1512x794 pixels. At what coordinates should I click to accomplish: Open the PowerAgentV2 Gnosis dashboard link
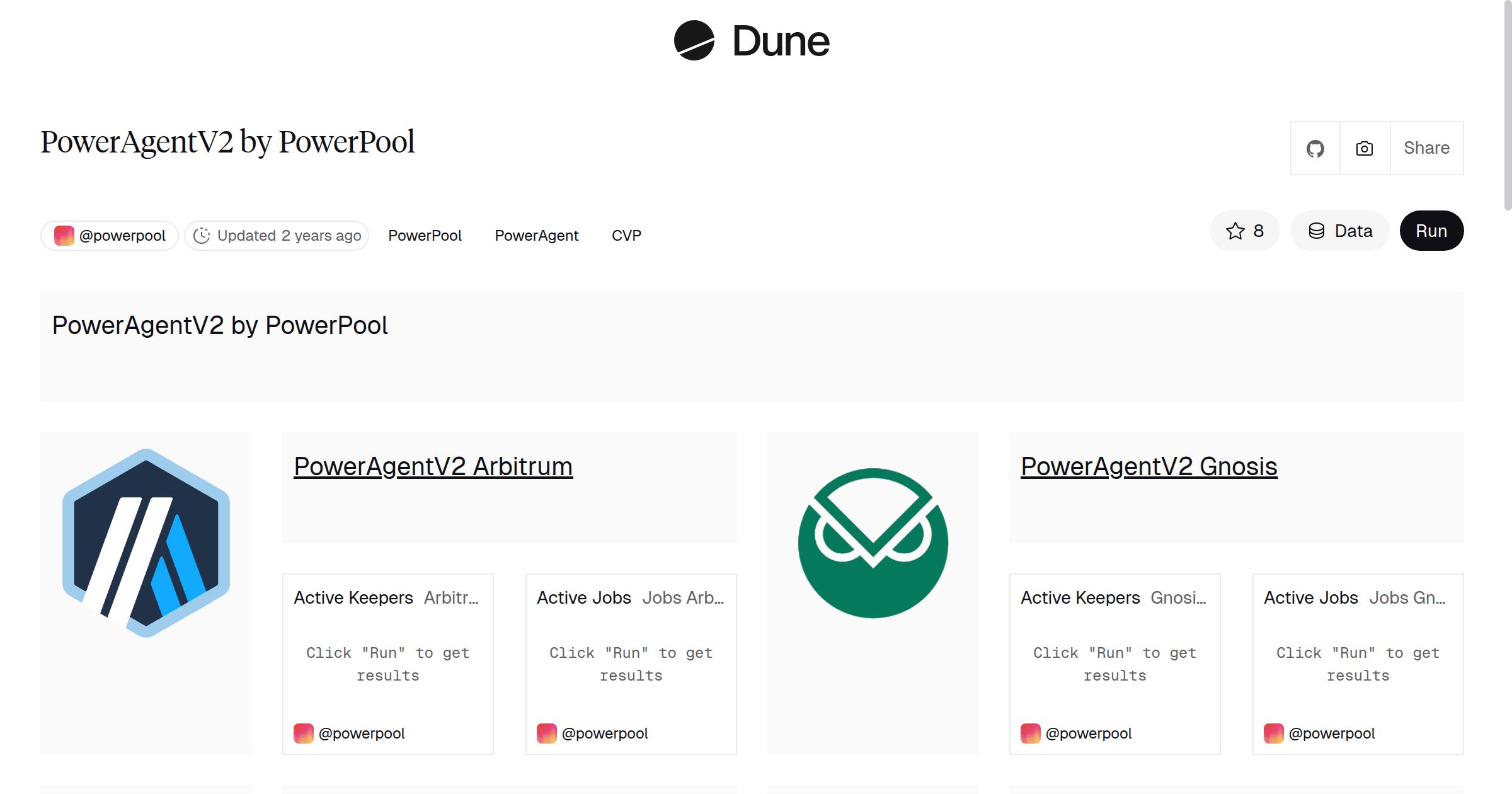click(1148, 466)
